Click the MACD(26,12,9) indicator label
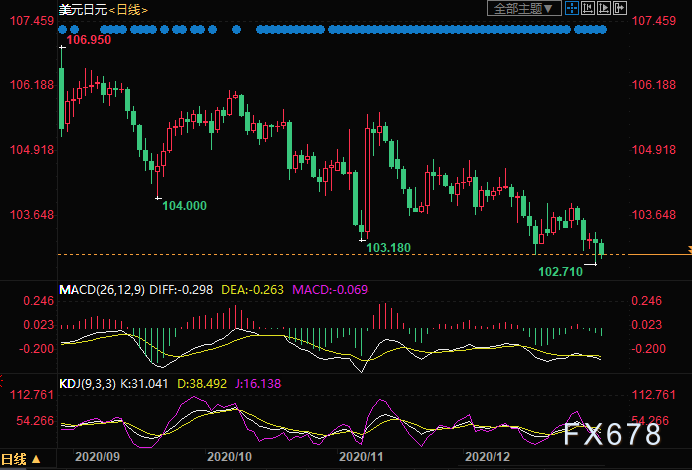The height and width of the screenshot is (470, 692). (x=102, y=290)
